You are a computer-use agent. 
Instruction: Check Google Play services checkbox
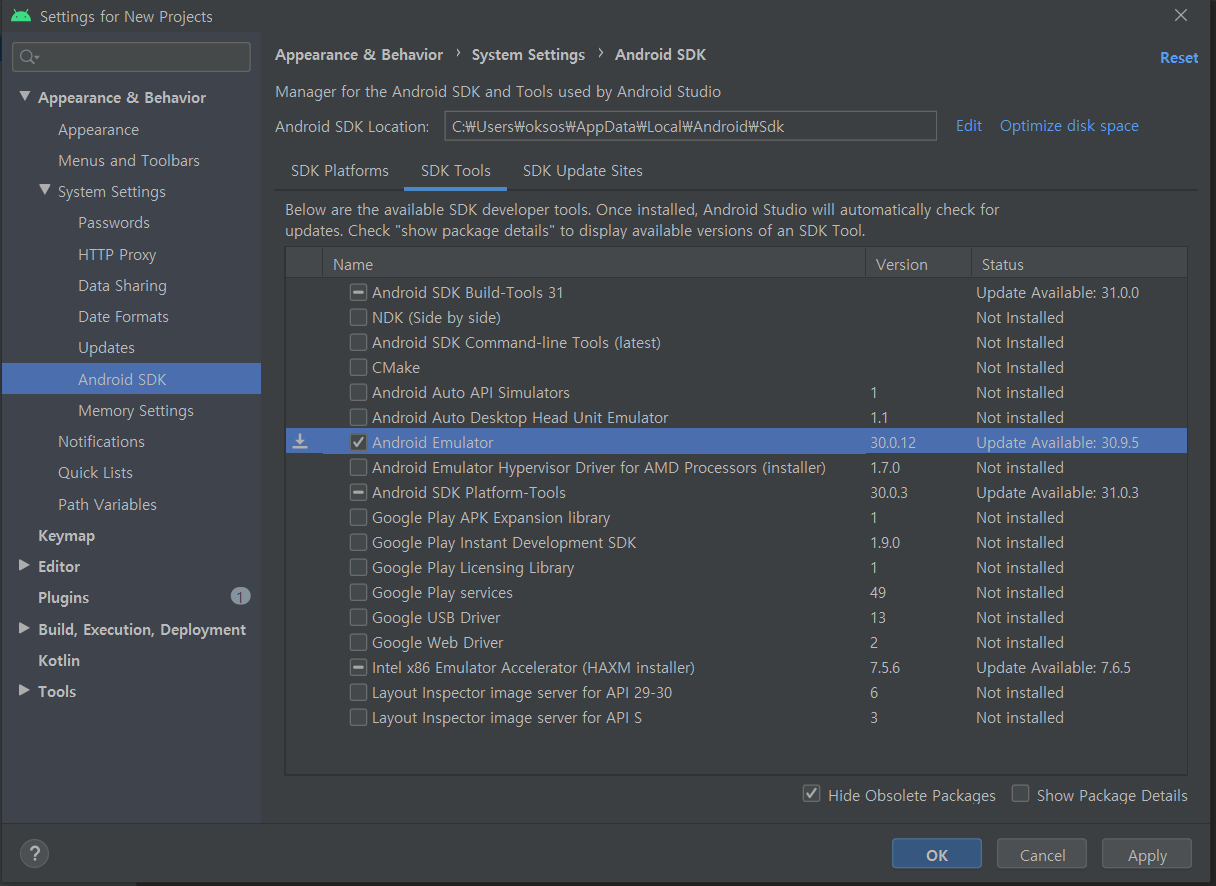tap(358, 593)
